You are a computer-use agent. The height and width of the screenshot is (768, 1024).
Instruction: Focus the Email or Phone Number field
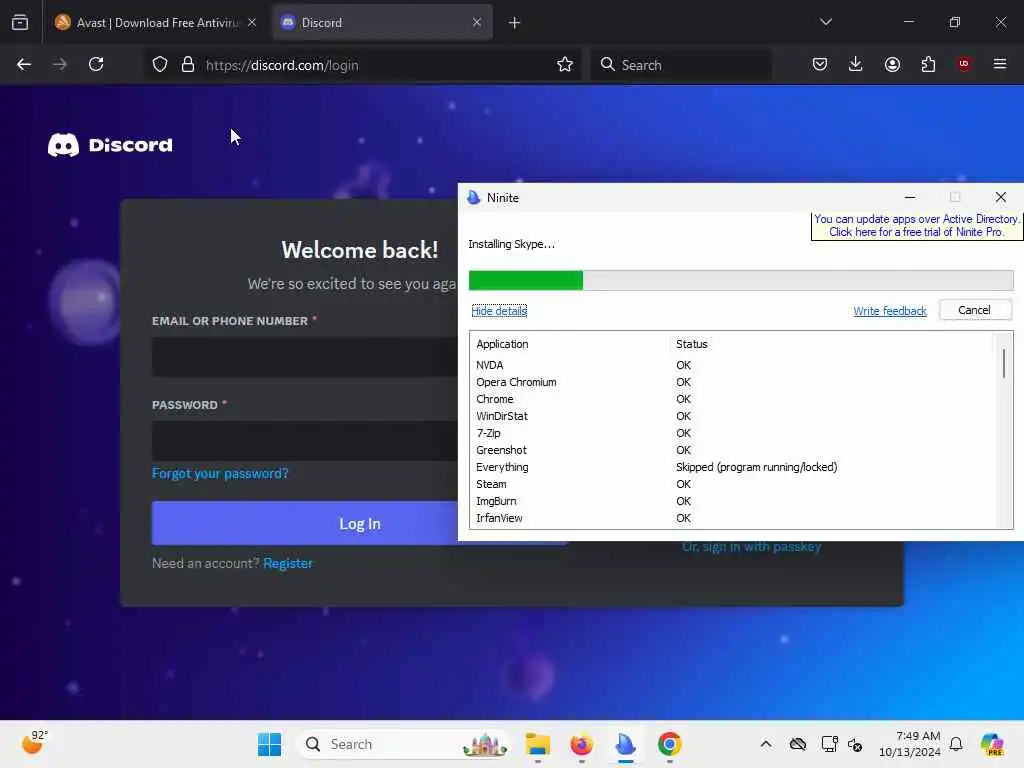[305, 357]
